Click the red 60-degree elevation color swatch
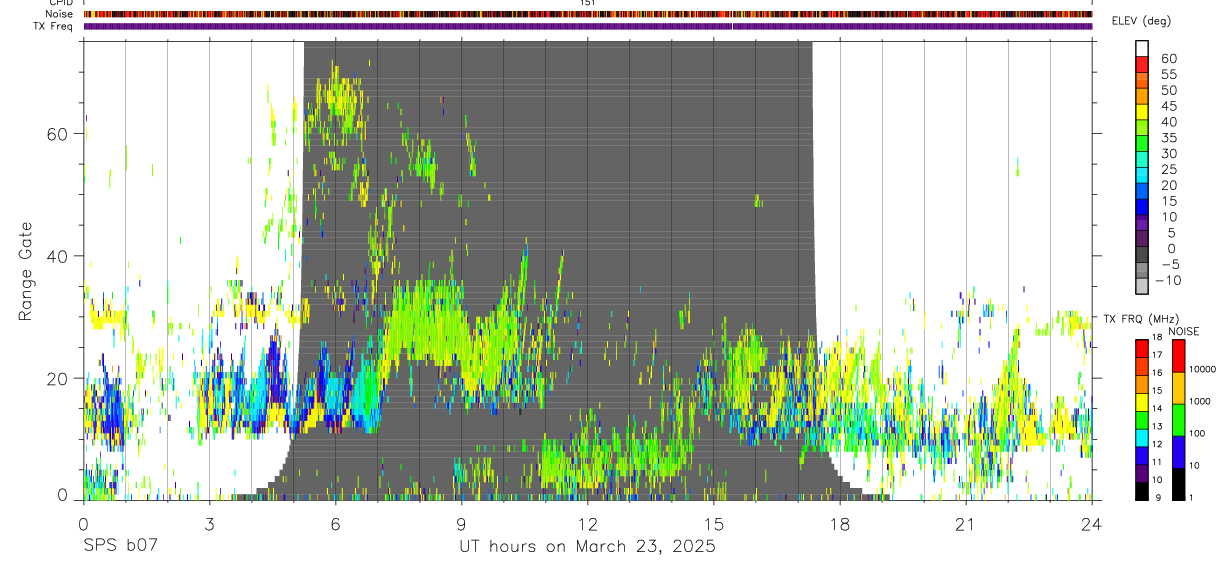 (x=1142, y=63)
